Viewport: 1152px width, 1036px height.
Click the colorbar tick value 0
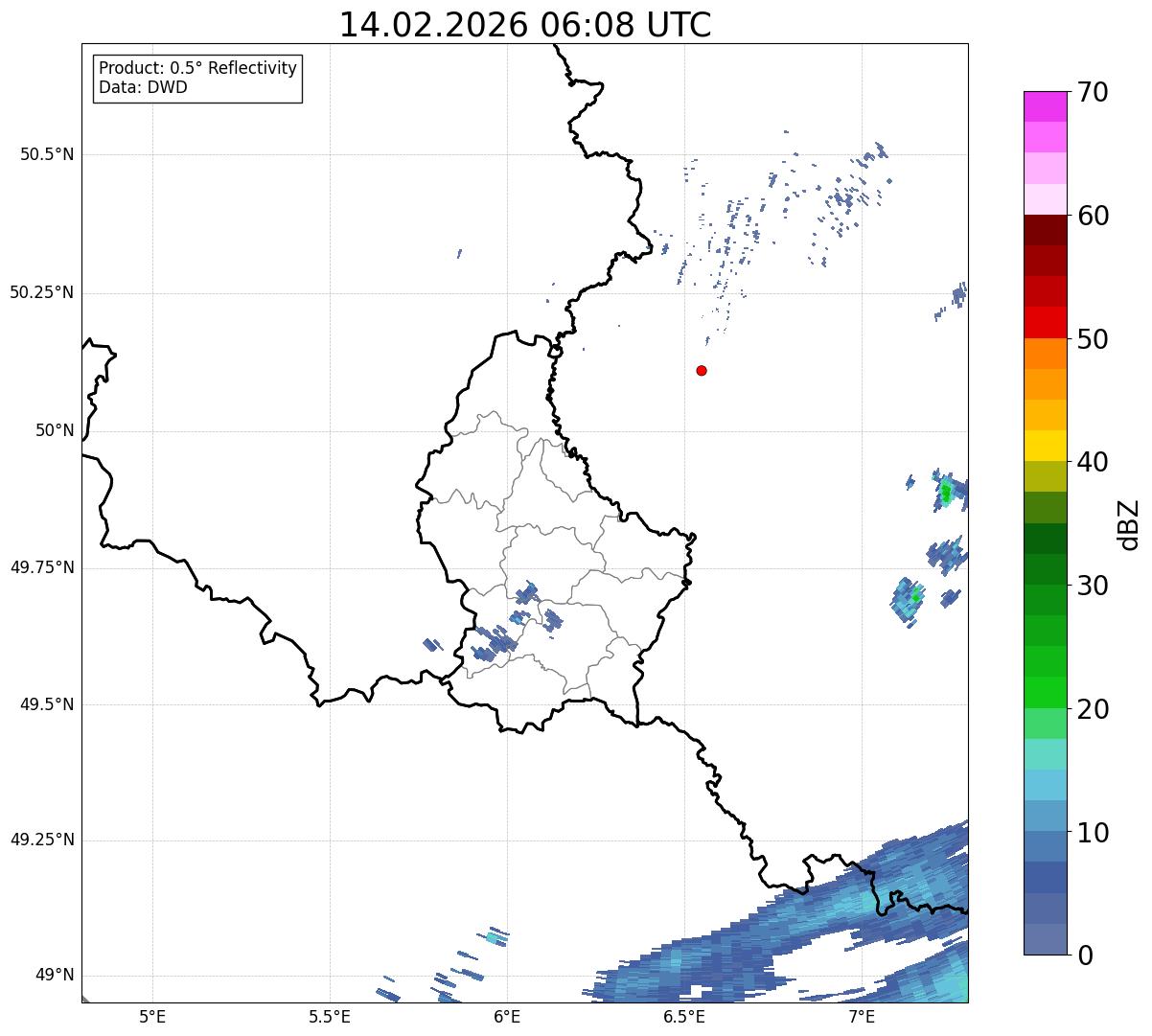tap(1084, 955)
